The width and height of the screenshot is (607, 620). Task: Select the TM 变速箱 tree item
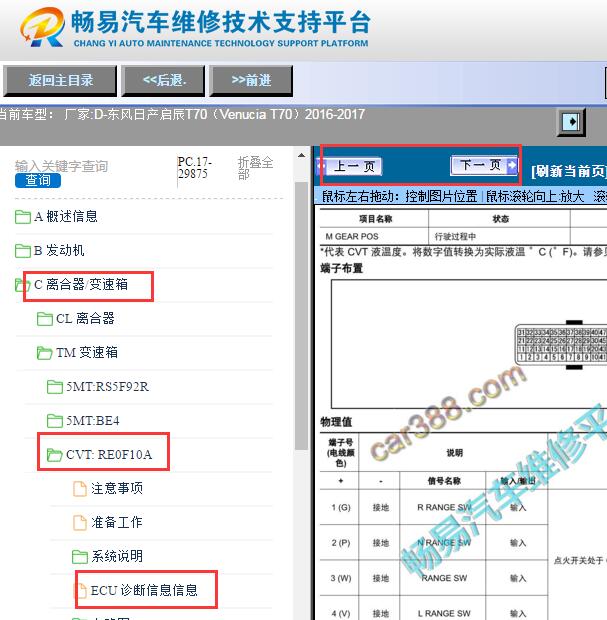click(x=87, y=353)
